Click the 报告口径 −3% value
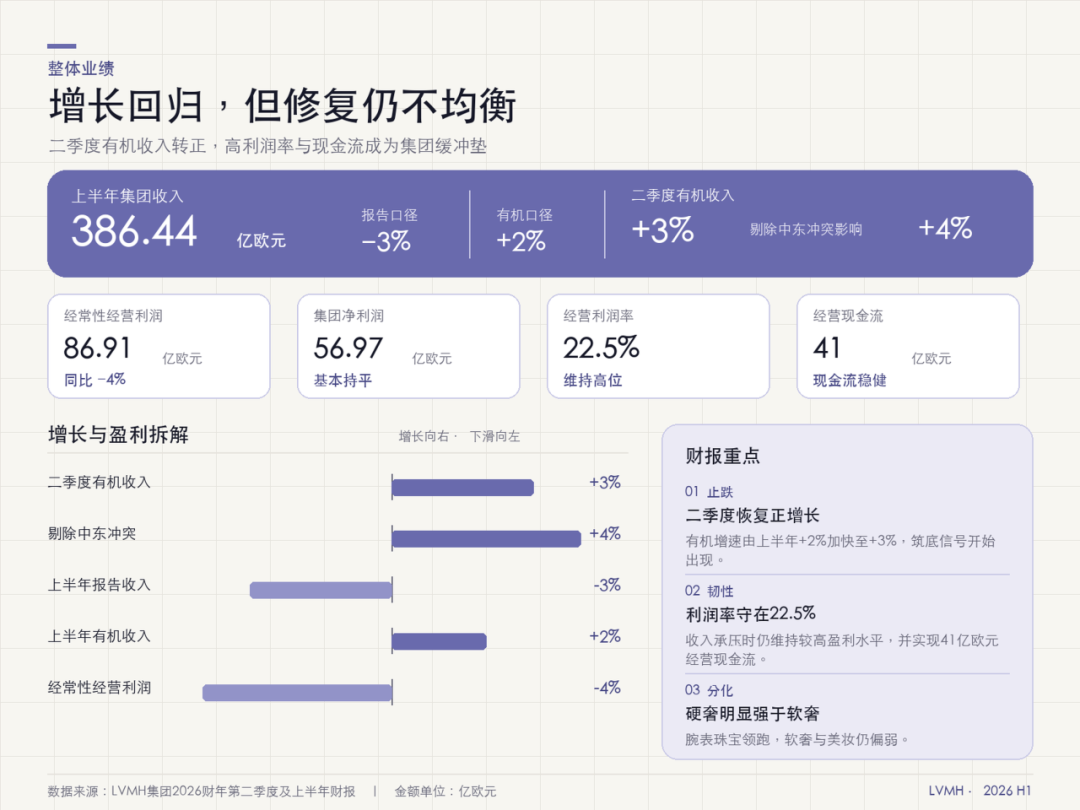Image resolution: width=1080 pixels, height=810 pixels. pyautogui.click(x=386, y=241)
